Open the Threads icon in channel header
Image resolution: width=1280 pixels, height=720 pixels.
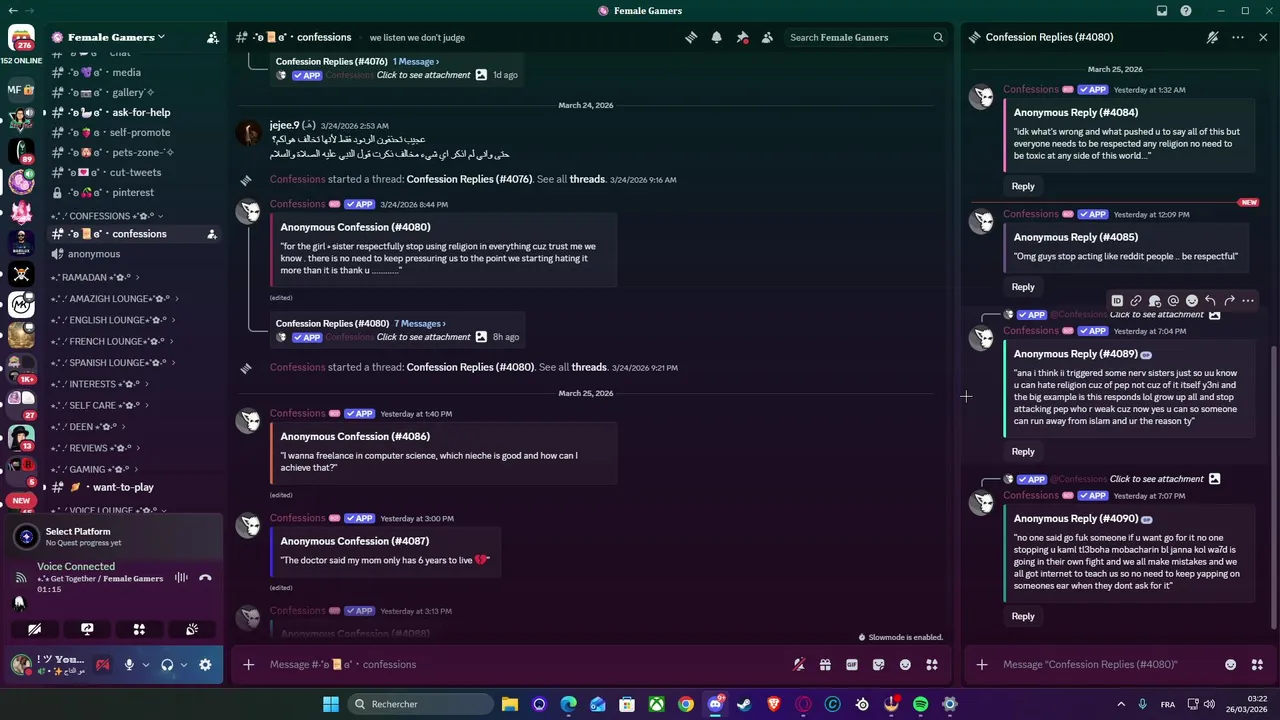pos(691,37)
